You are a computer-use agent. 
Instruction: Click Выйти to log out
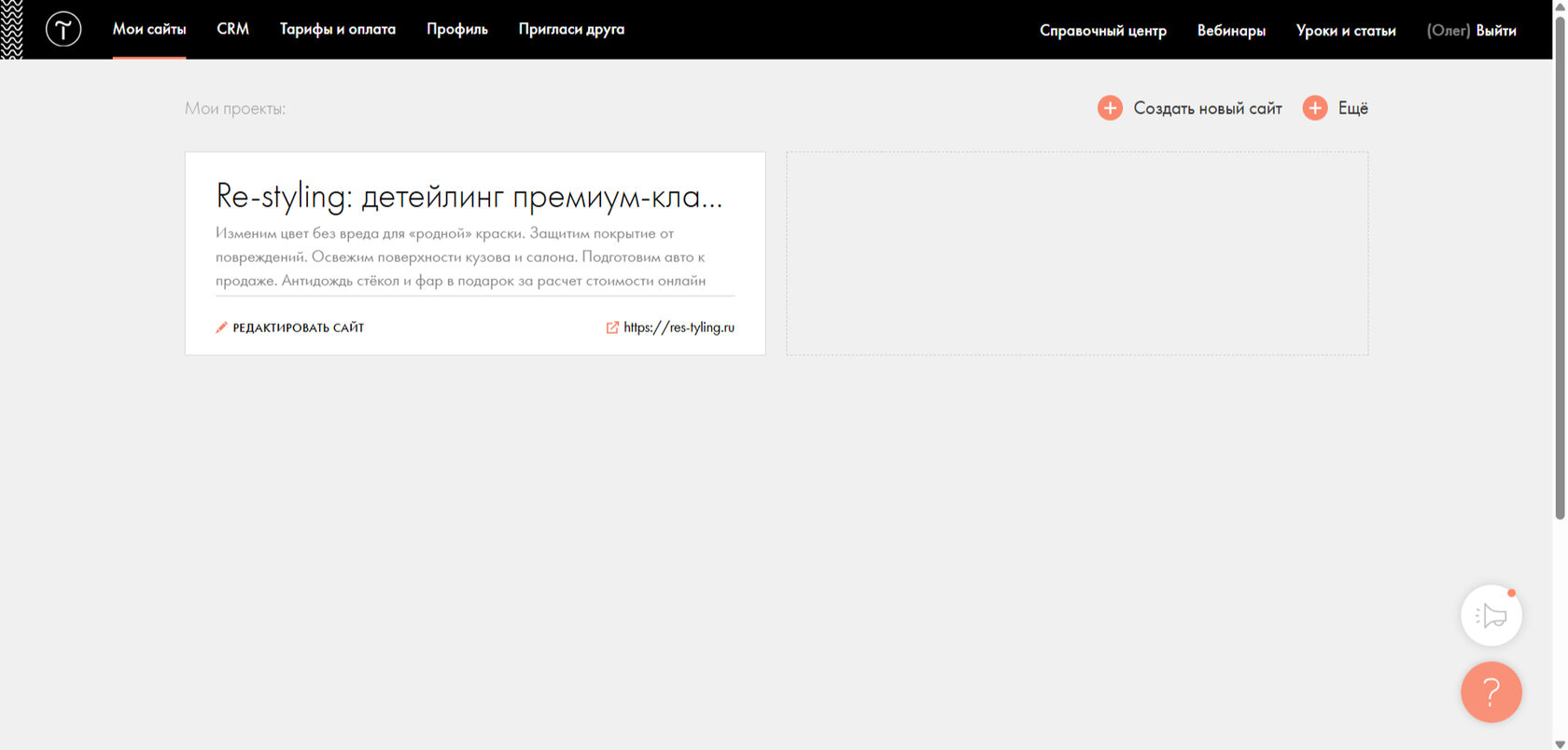(x=1496, y=31)
